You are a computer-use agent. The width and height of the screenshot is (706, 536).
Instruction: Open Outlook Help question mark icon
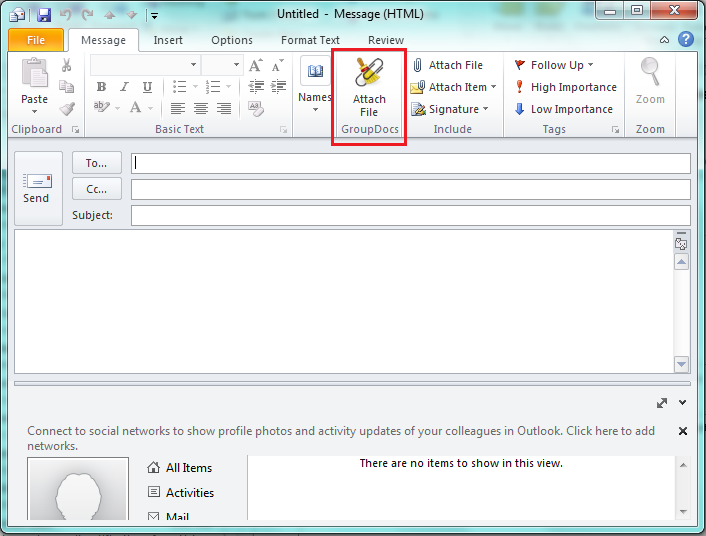[x=686, y=39]
